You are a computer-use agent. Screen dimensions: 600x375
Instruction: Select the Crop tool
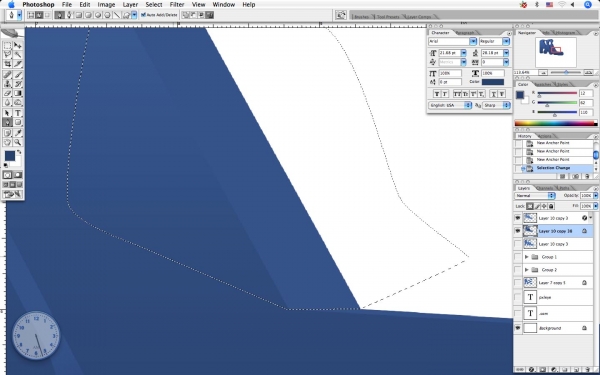tap(7, 64)
